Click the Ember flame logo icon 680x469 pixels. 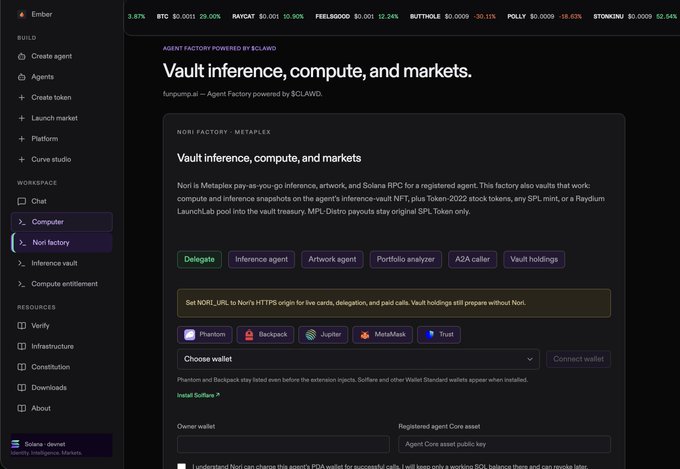(22, 14)
